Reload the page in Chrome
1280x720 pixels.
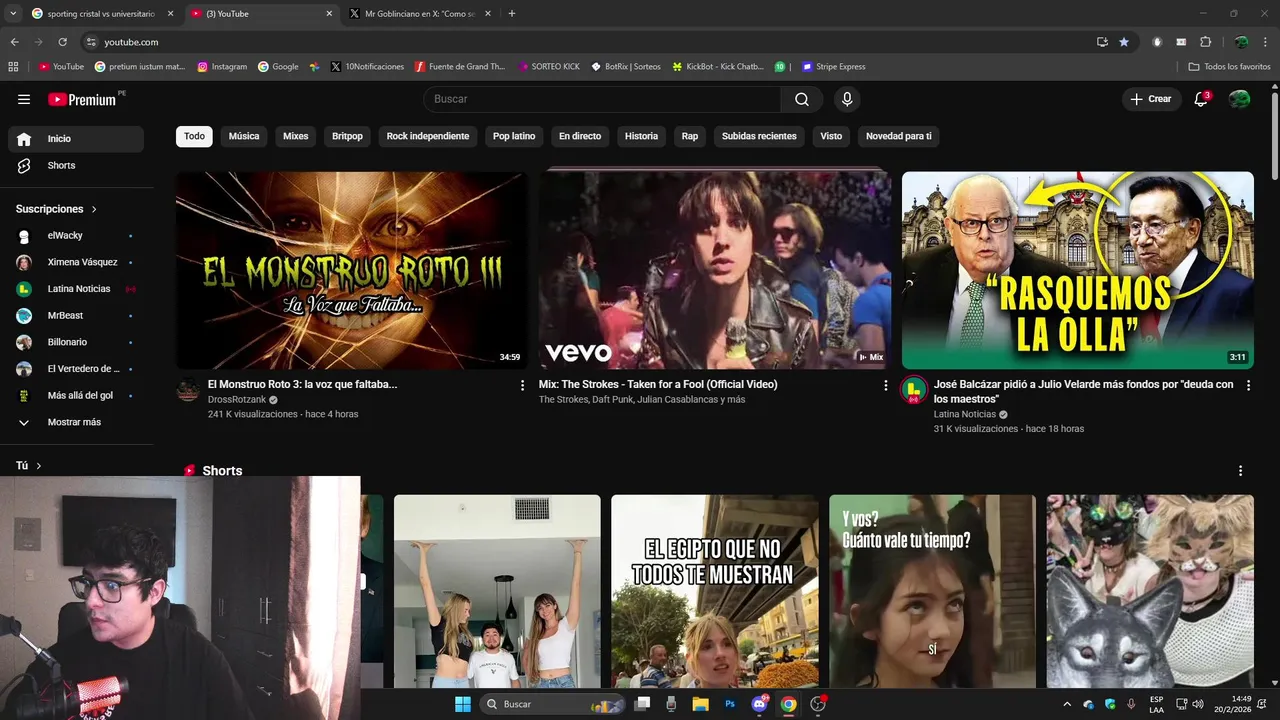[x=62, y=42]
